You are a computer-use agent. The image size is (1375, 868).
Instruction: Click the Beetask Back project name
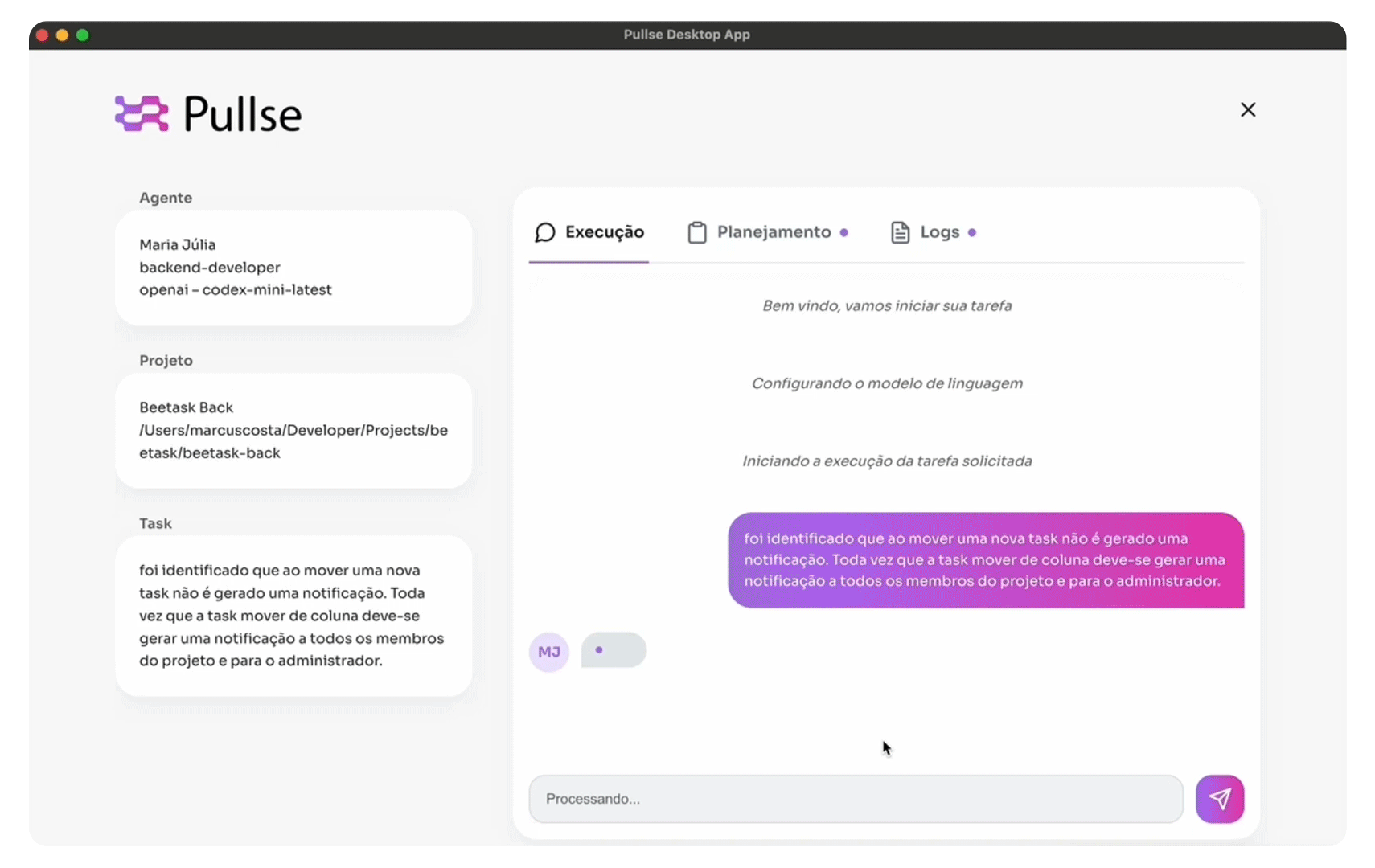point(187,407)
